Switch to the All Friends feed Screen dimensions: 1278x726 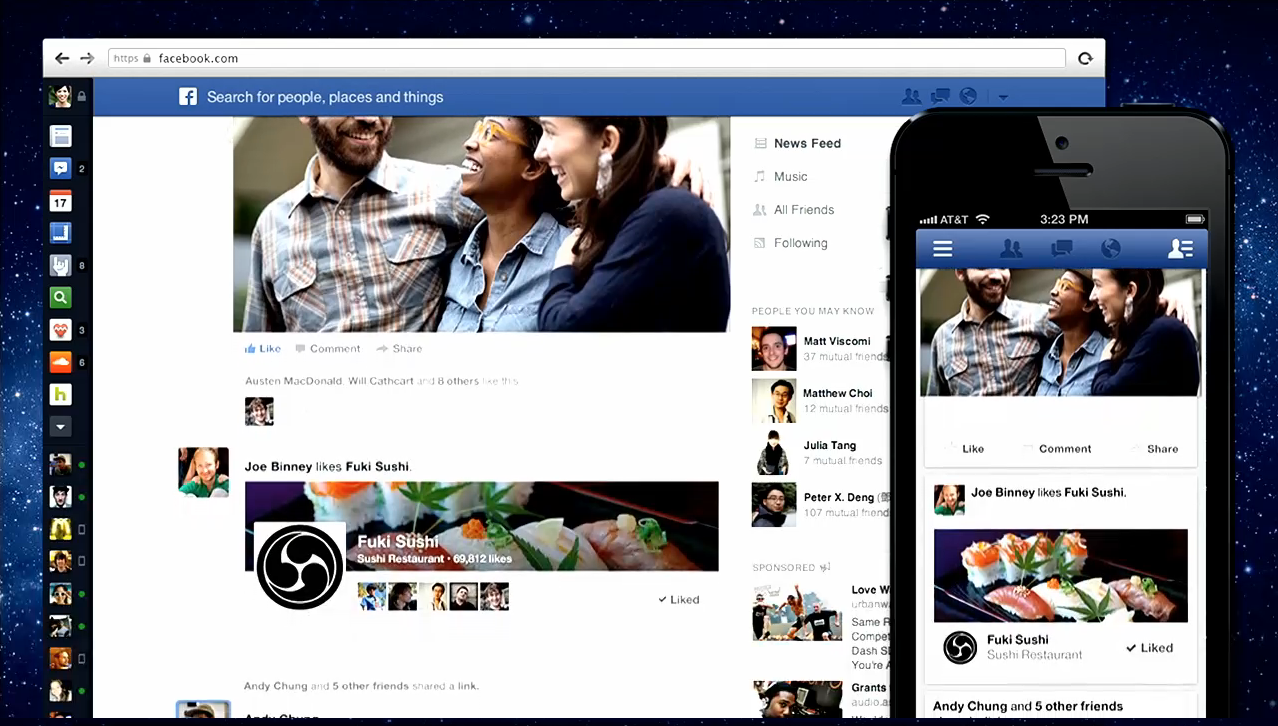click(803, 210)
